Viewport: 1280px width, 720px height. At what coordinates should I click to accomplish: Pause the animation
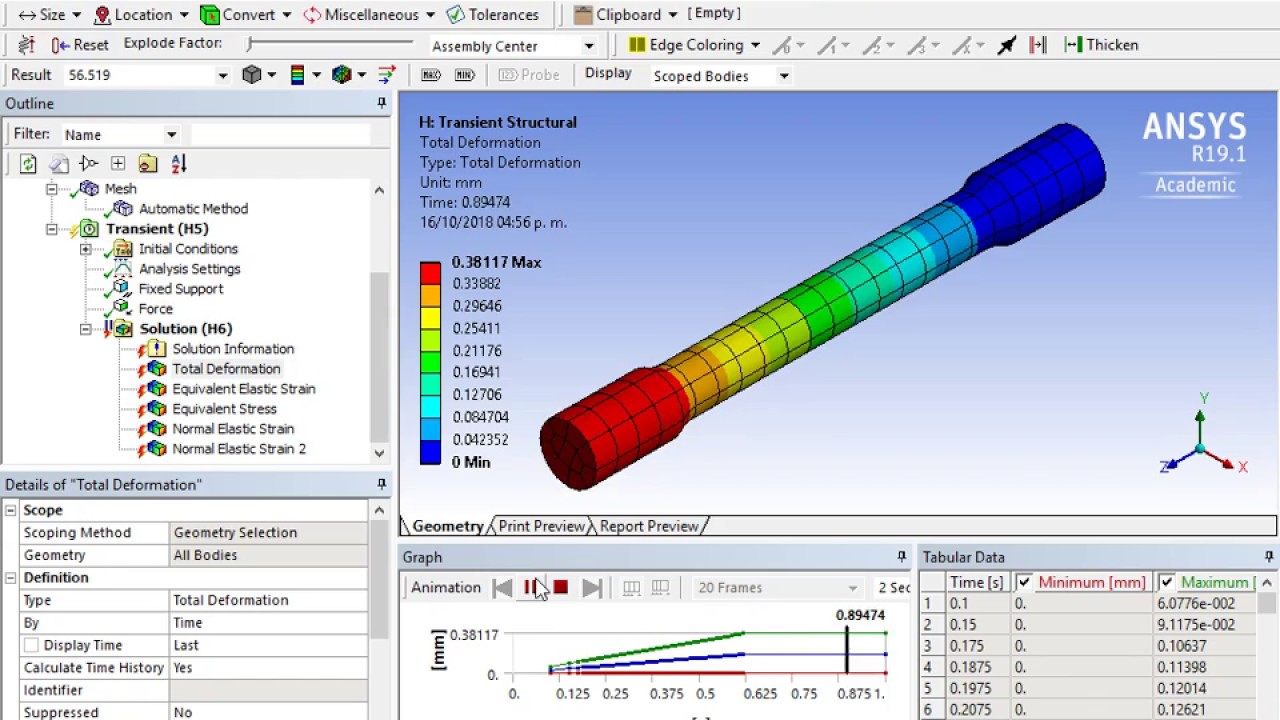pyautogui.click(x=531, y=588)
